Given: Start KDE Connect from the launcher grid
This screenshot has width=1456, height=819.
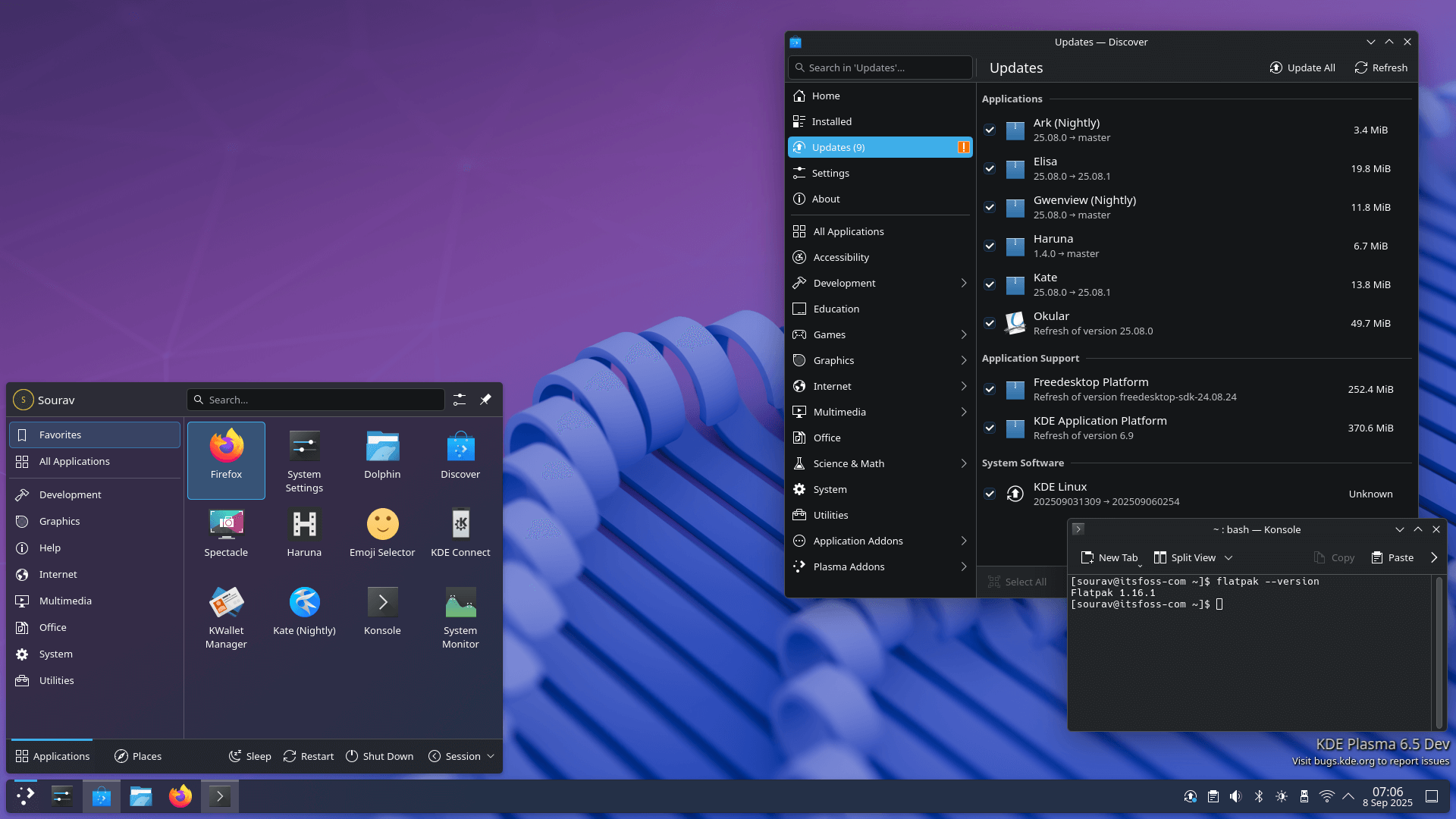Looking at the screenshot, I should [460, 531].
